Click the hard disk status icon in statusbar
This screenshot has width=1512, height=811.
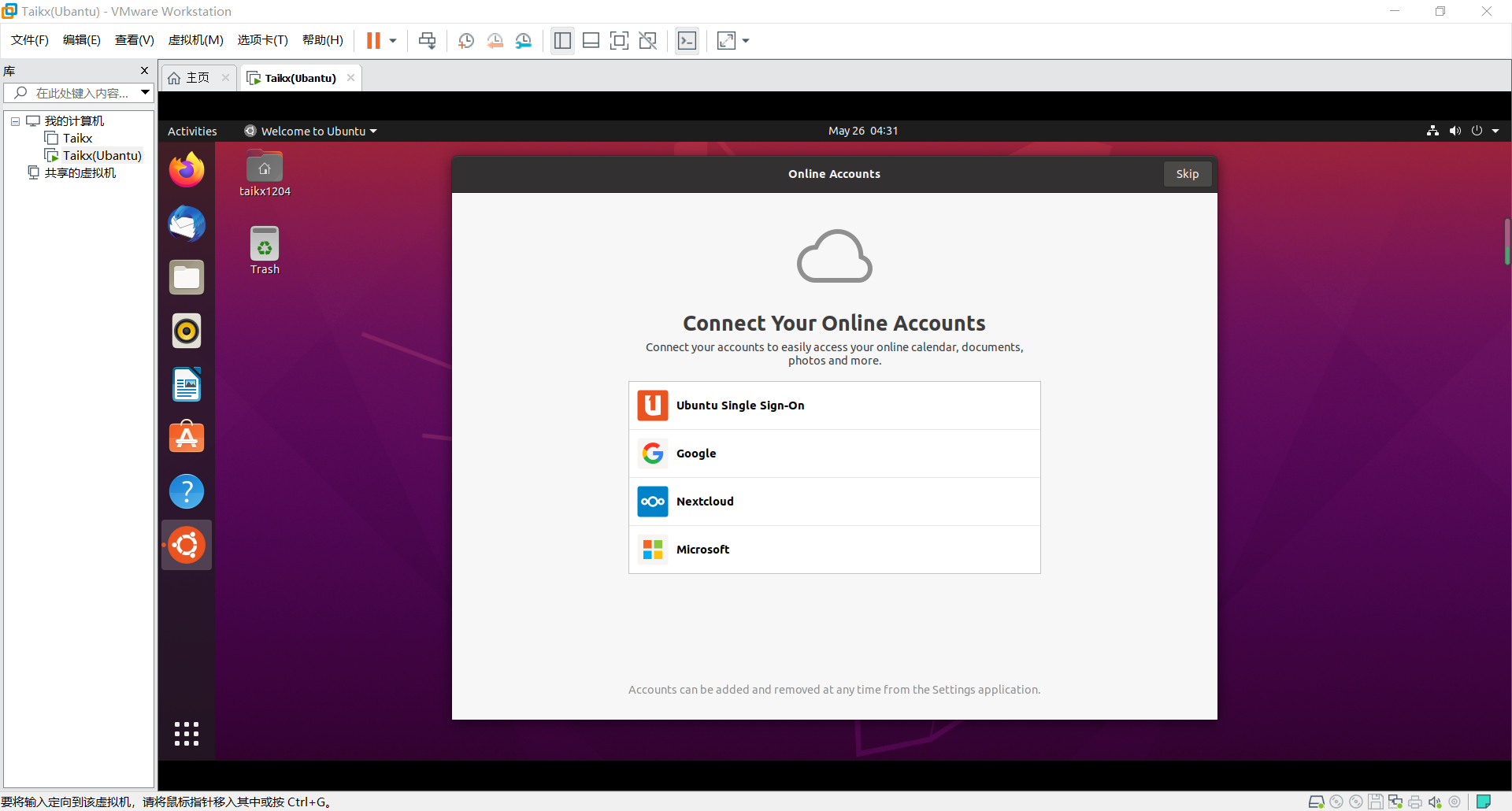point(1317,802)
